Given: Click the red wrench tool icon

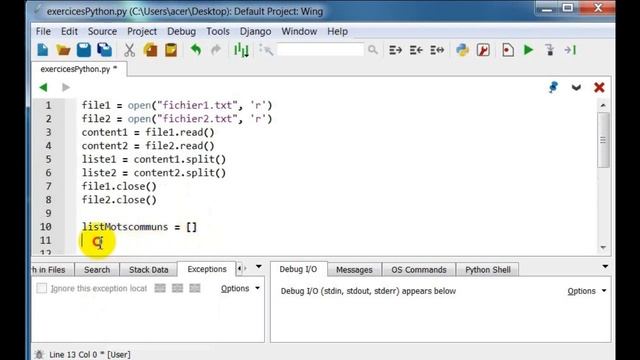Looking at the screenshot, I should click(483, 50).
